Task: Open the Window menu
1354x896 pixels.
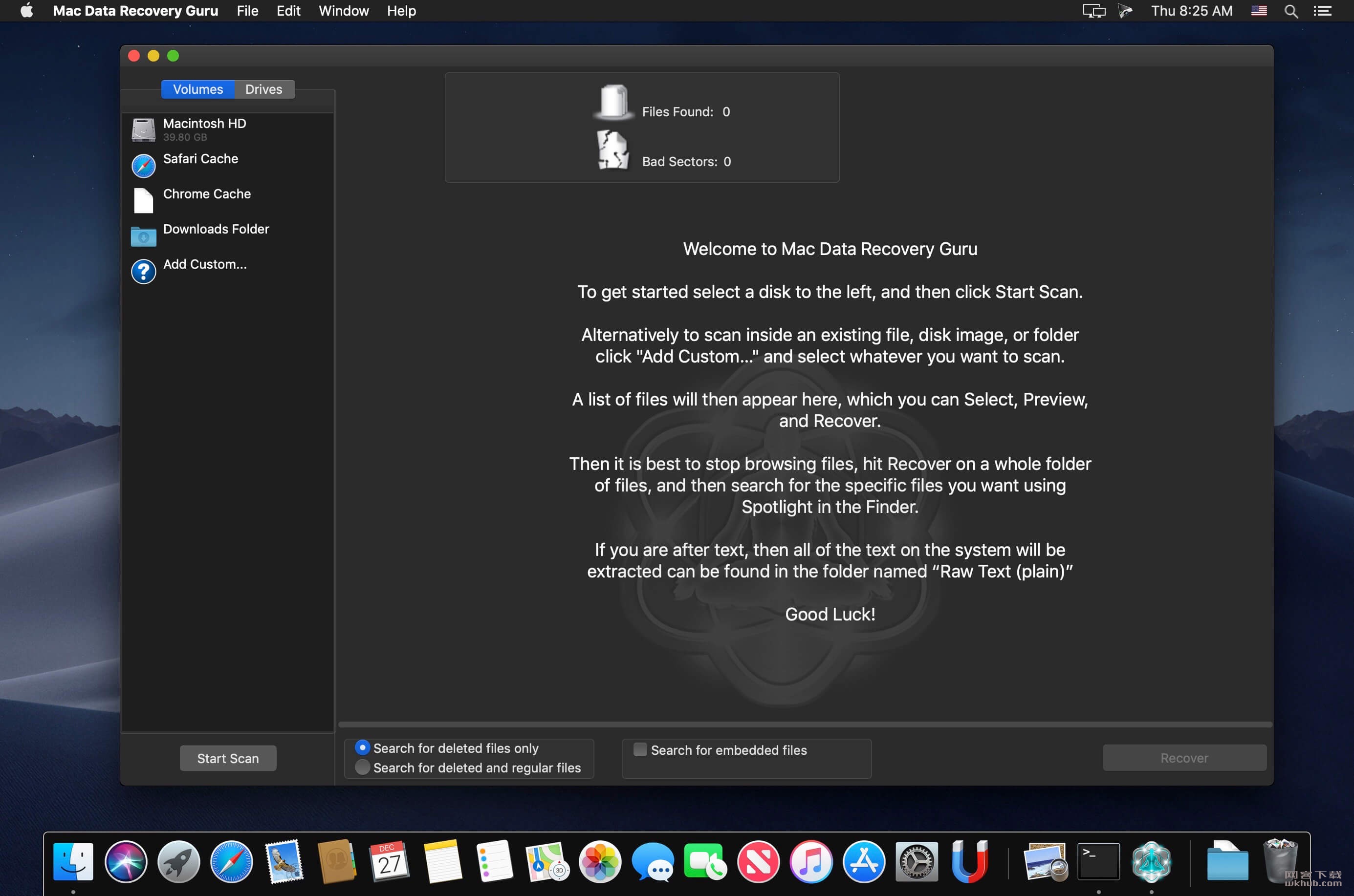Action: pos(344,11)
